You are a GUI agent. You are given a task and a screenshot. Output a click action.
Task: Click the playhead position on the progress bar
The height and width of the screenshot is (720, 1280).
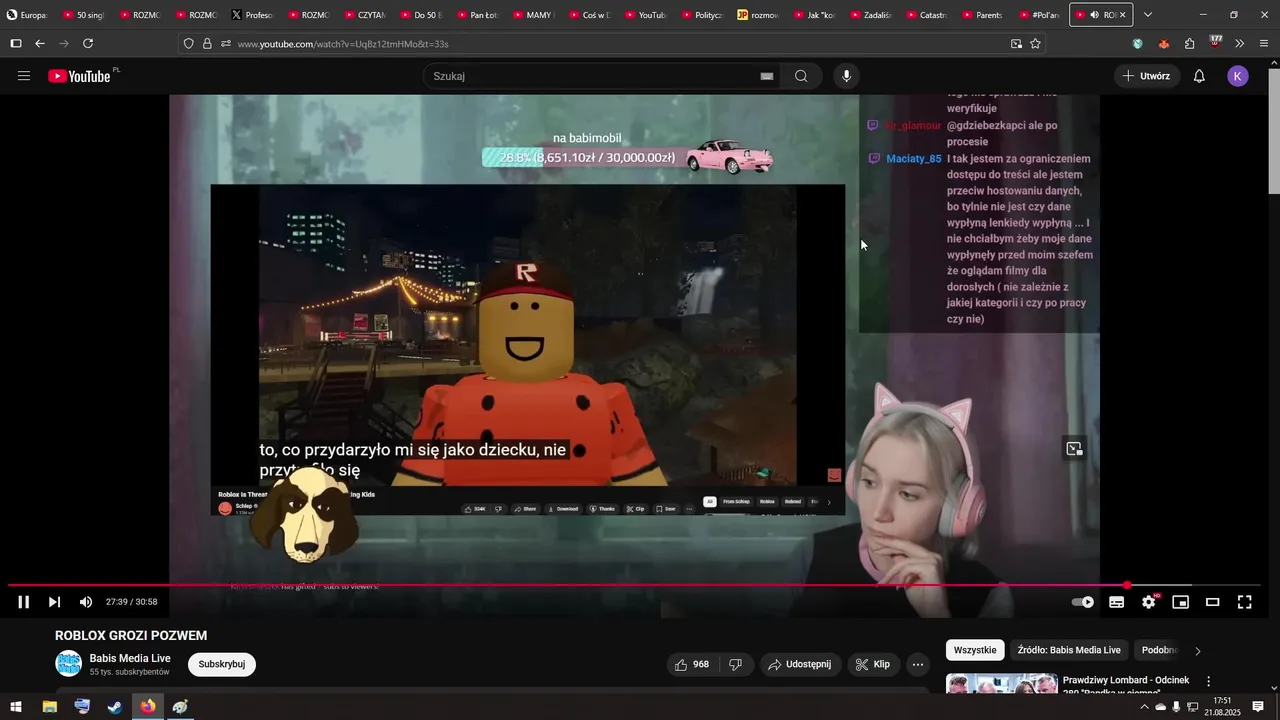[x=1127, y=585]
